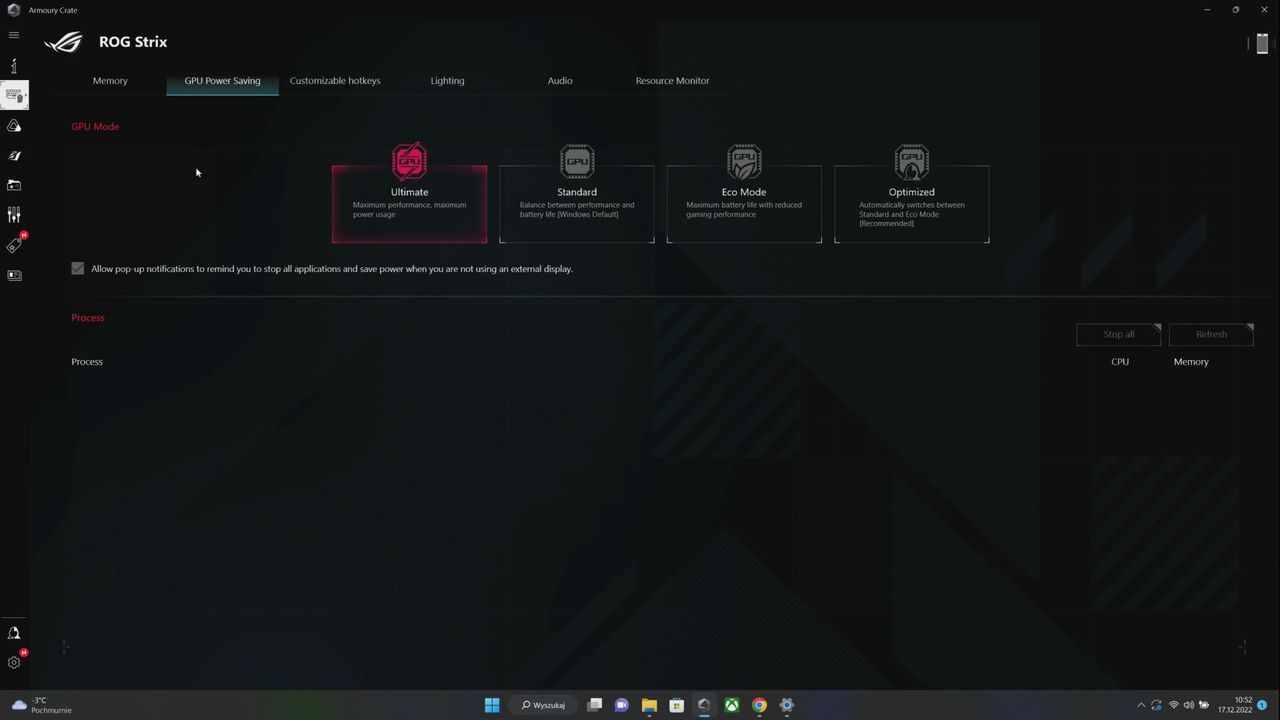Select the Standard GPU mode card

coord(577,204)
